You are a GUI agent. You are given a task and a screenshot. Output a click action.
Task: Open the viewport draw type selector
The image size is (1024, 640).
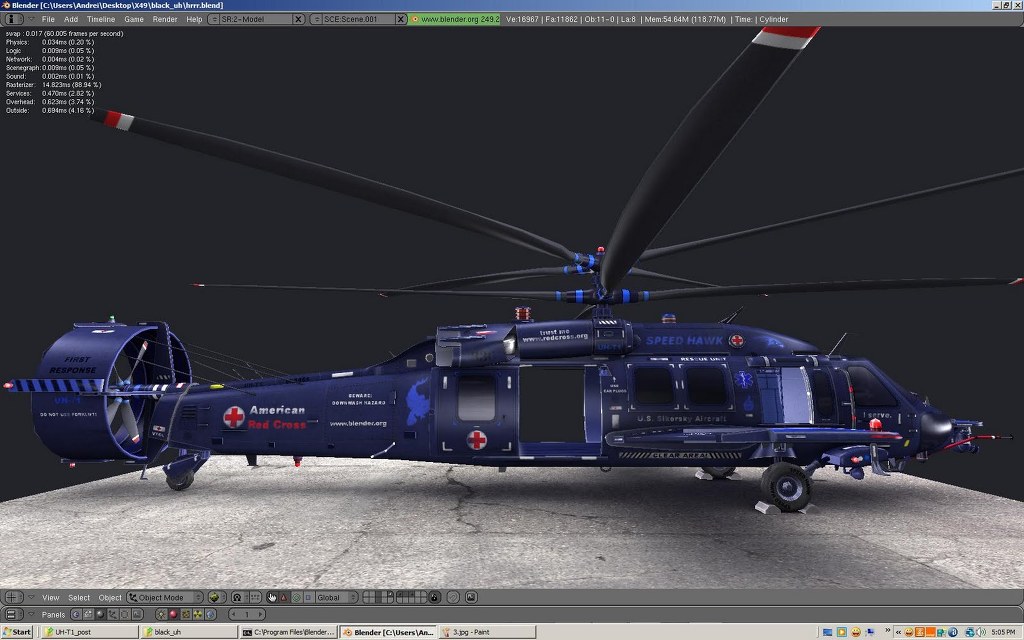click(217, 598)
